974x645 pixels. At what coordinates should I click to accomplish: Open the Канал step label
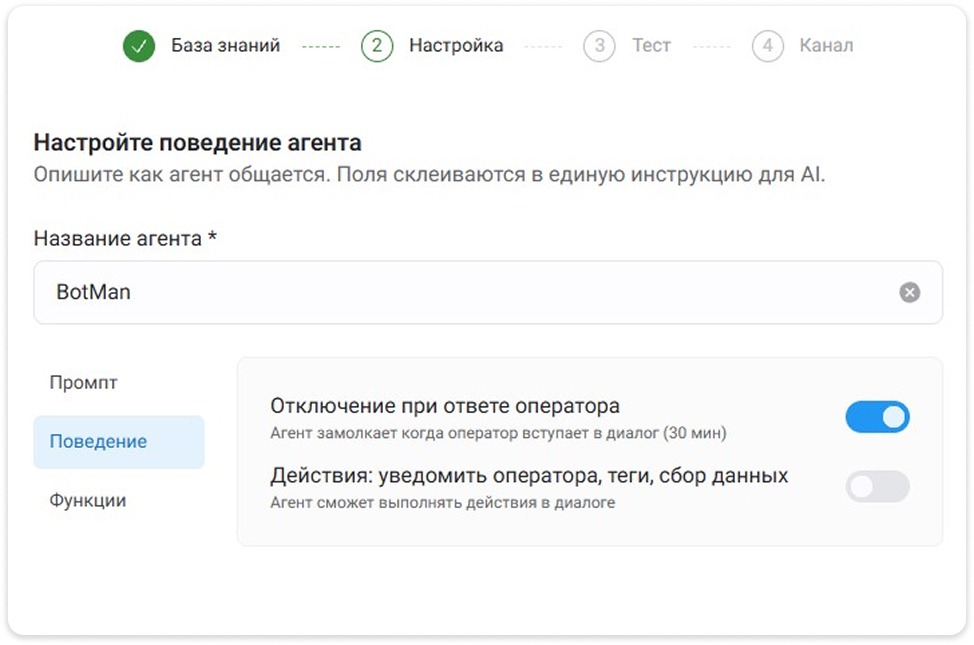point(826,46)
